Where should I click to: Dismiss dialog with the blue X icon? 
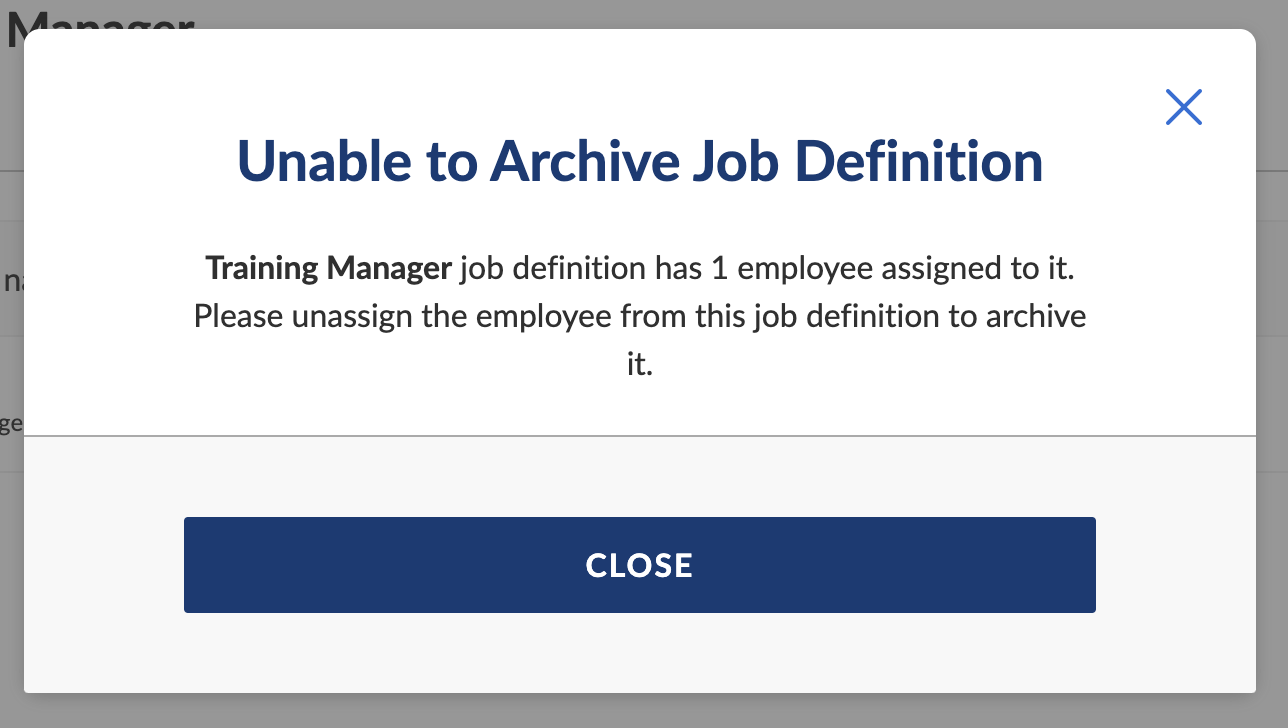1183,107
